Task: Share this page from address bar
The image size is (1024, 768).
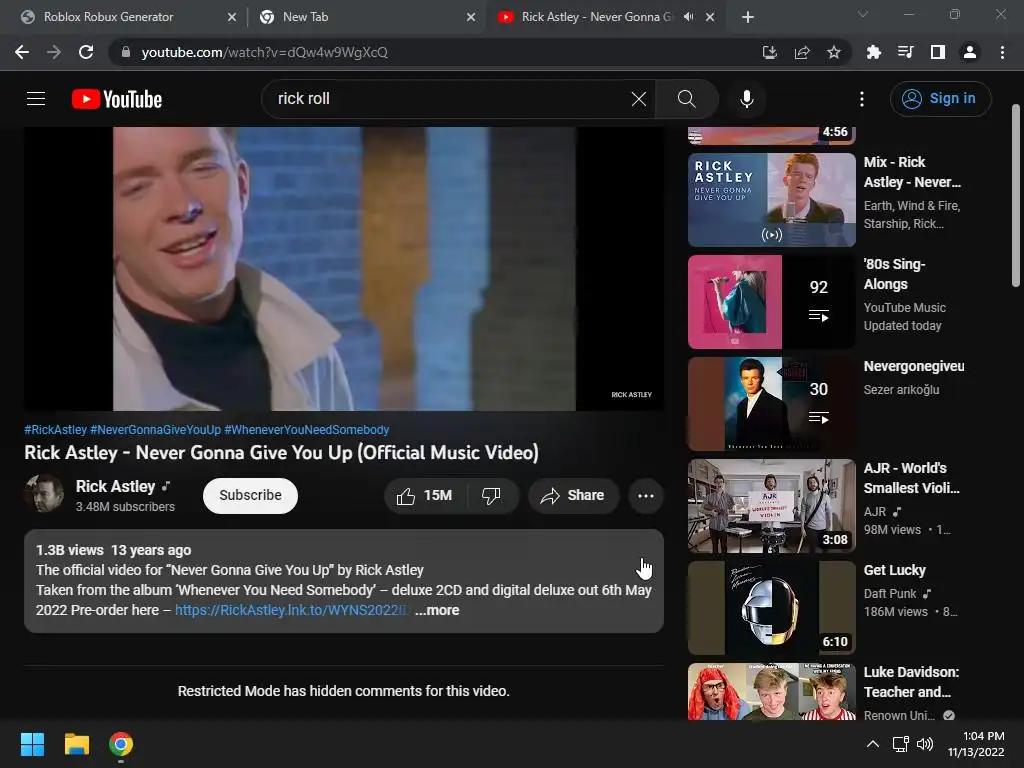Action: point(802,52)
